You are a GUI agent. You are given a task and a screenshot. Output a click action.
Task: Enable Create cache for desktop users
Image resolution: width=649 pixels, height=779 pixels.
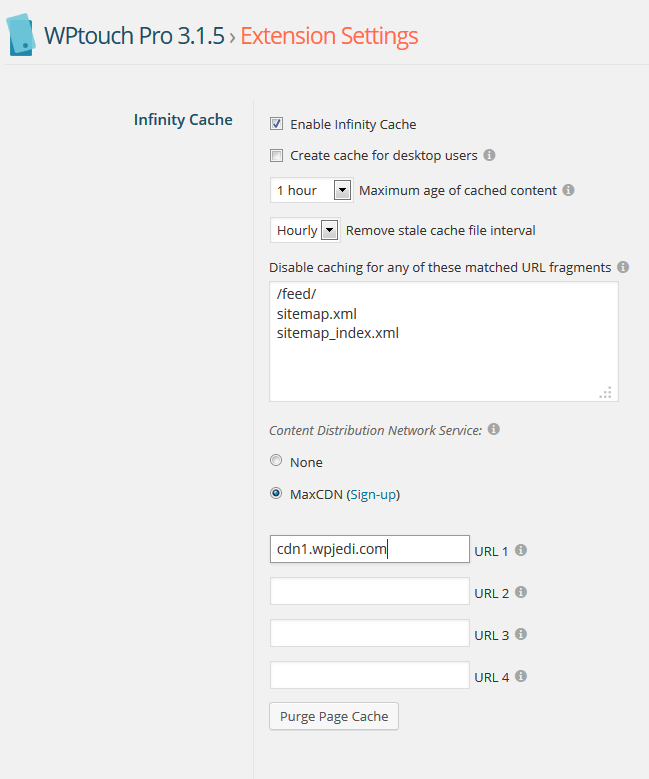click(276, 156)
